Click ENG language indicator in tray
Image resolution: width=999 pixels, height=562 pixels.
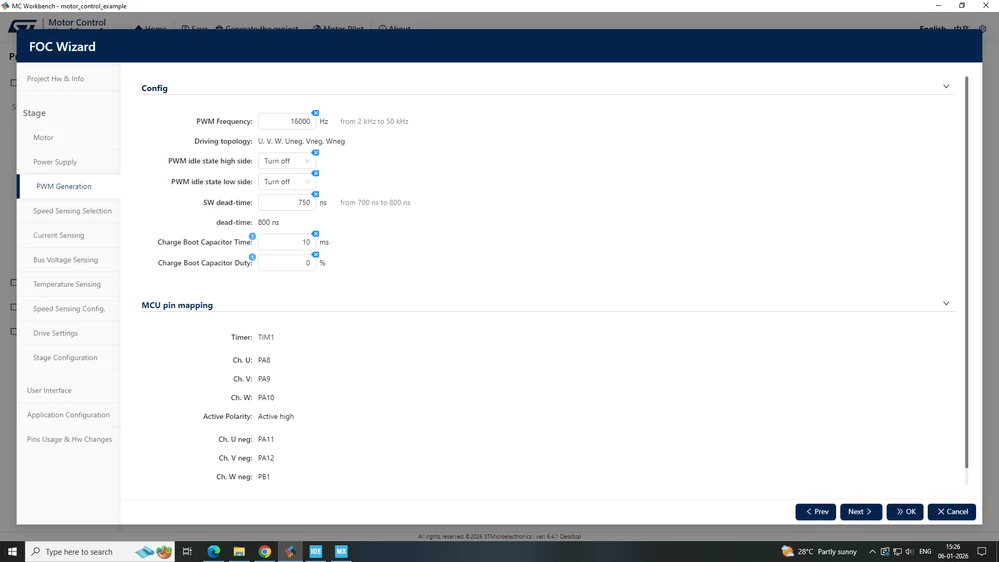pos(925,551)
